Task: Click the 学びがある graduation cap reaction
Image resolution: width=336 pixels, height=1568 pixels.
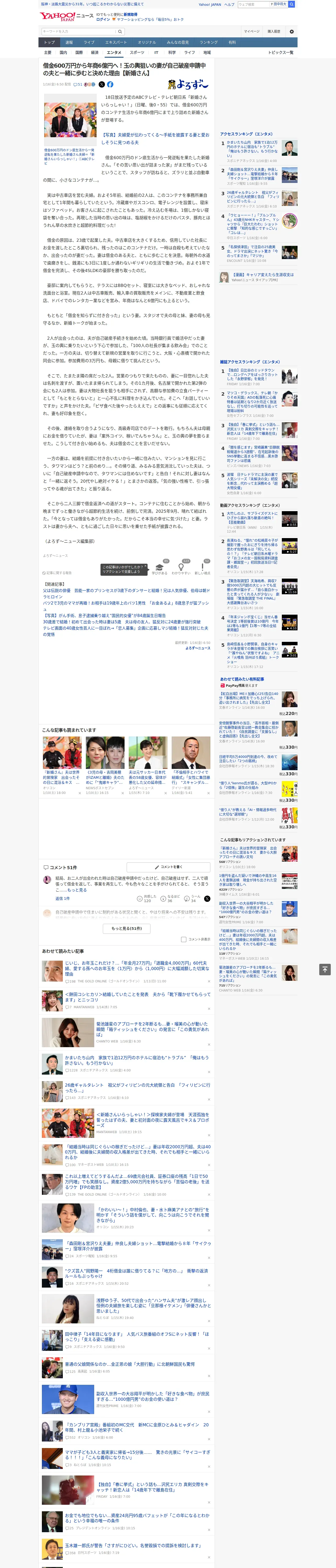Action: (160, 568)
